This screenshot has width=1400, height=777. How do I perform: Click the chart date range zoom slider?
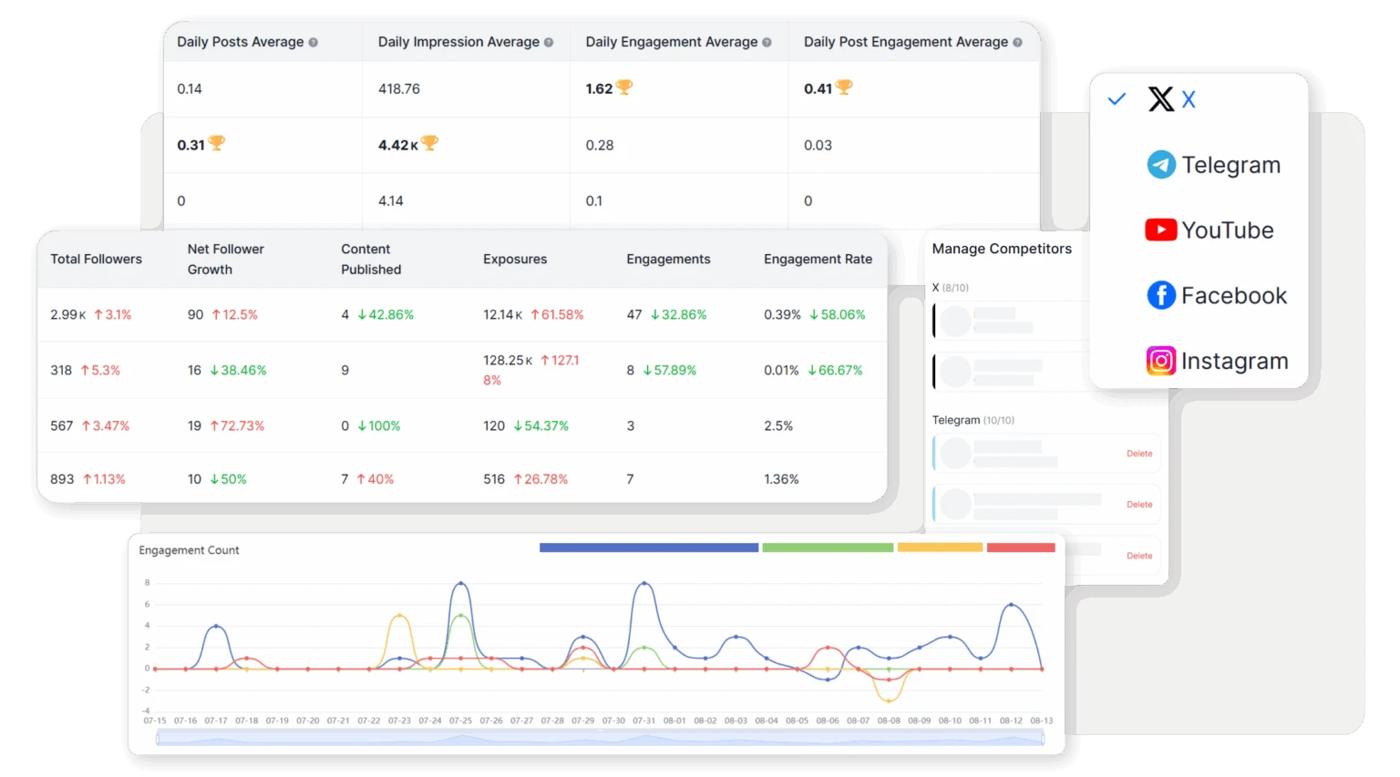coord(600,738)
